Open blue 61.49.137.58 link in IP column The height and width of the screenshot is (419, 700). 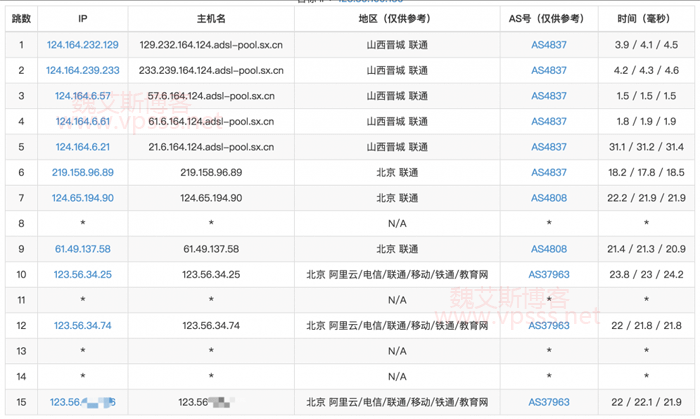[x=83, y=249]
